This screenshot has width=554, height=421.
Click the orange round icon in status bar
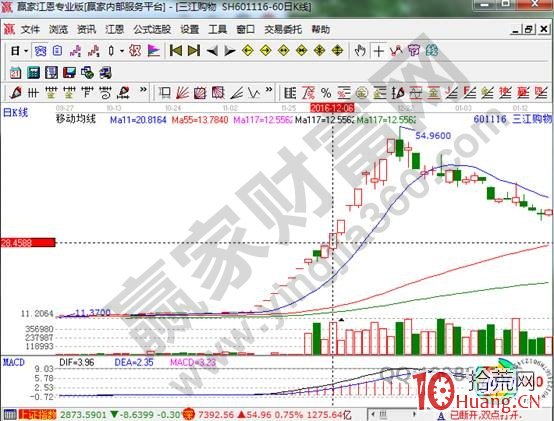189,414
